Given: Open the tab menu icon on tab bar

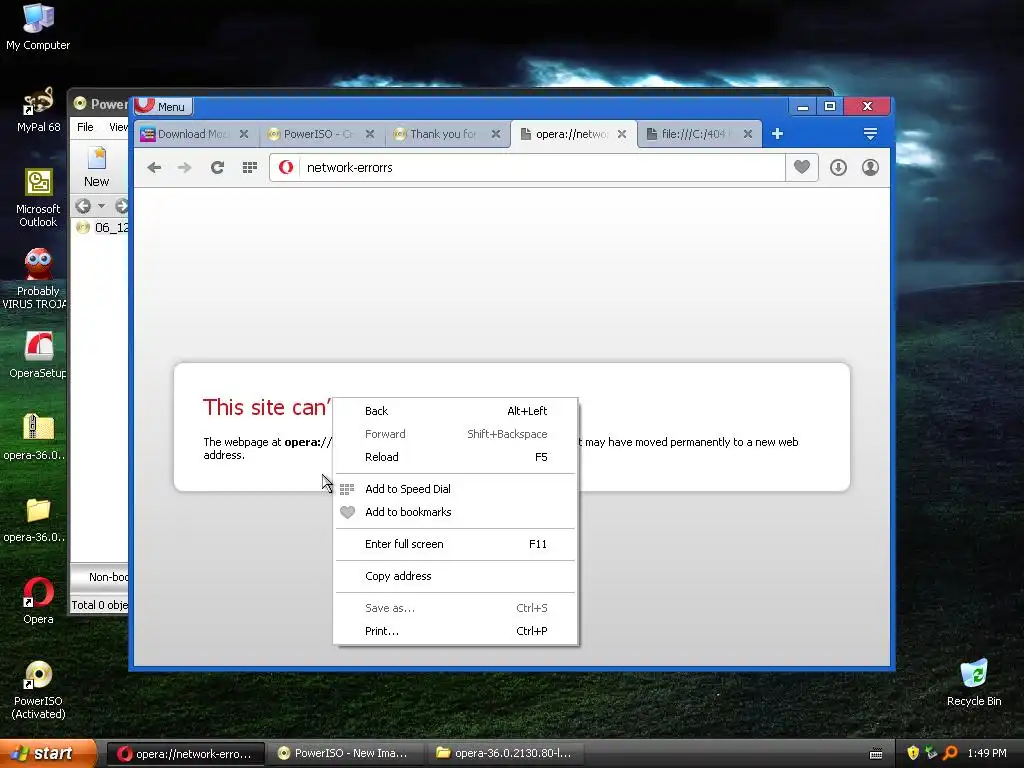Looking at the screenshot, I should click(870, 134).
